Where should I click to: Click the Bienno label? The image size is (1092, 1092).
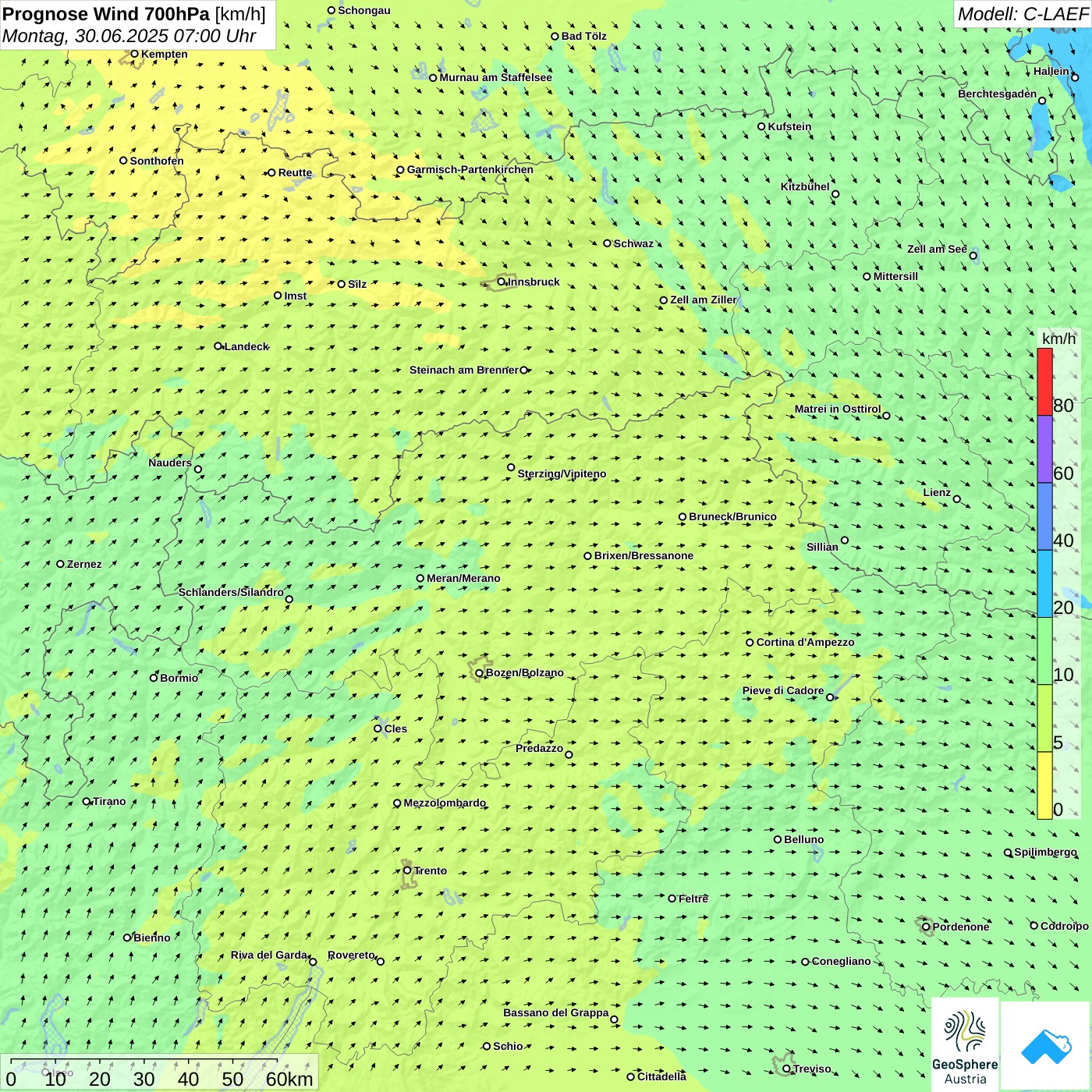pos(151,938)
